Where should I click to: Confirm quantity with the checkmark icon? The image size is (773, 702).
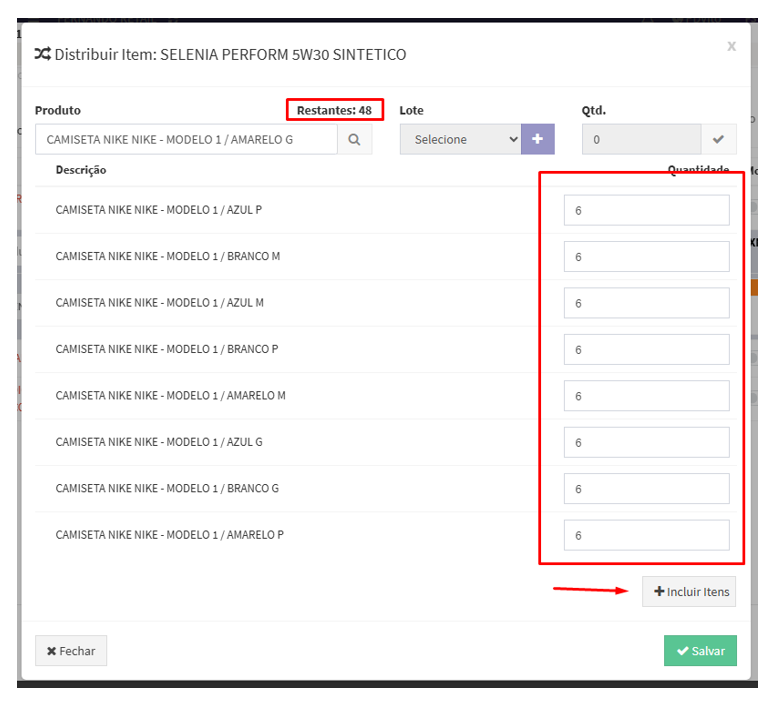(x=718, y=140)
